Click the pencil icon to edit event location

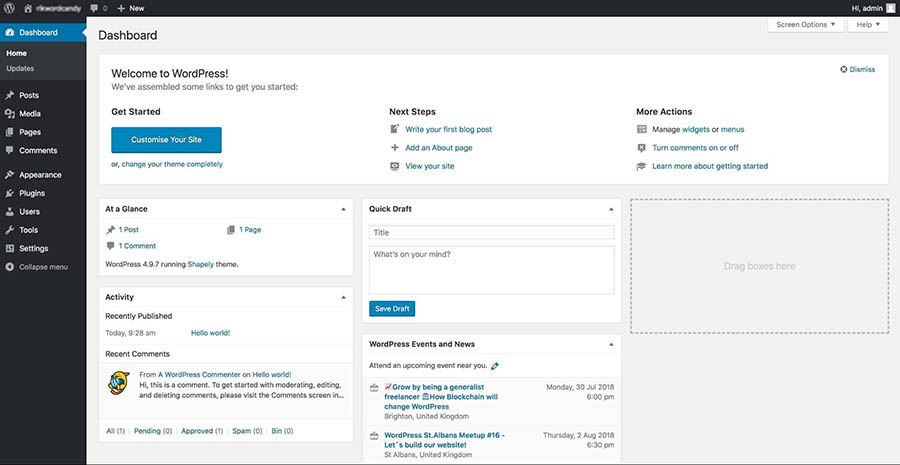click(x=495, y=366)
